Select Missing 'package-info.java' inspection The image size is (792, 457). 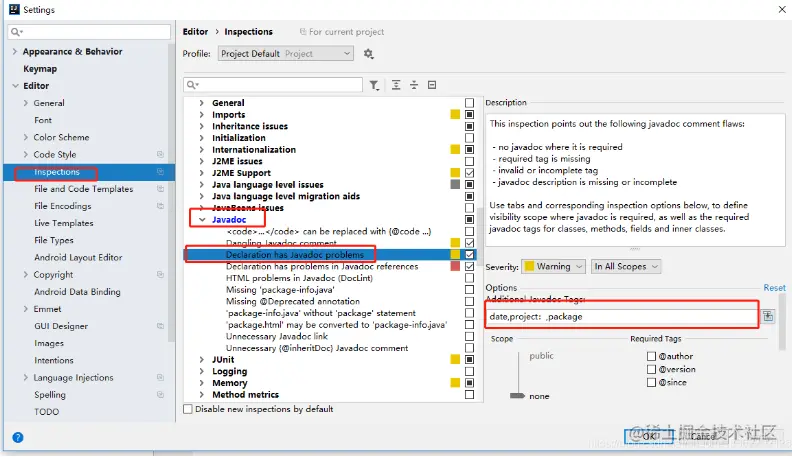(x=280, y=290)
